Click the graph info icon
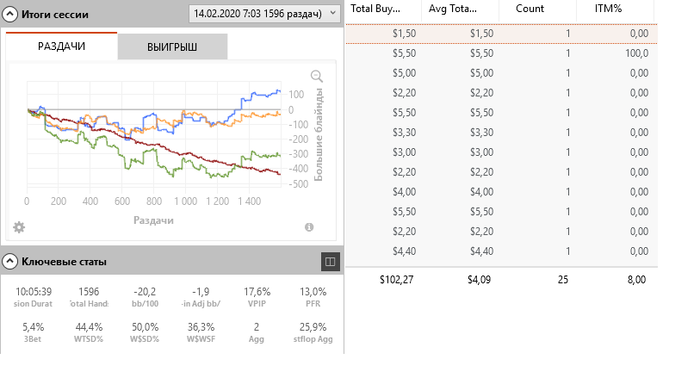 point(309,227)
